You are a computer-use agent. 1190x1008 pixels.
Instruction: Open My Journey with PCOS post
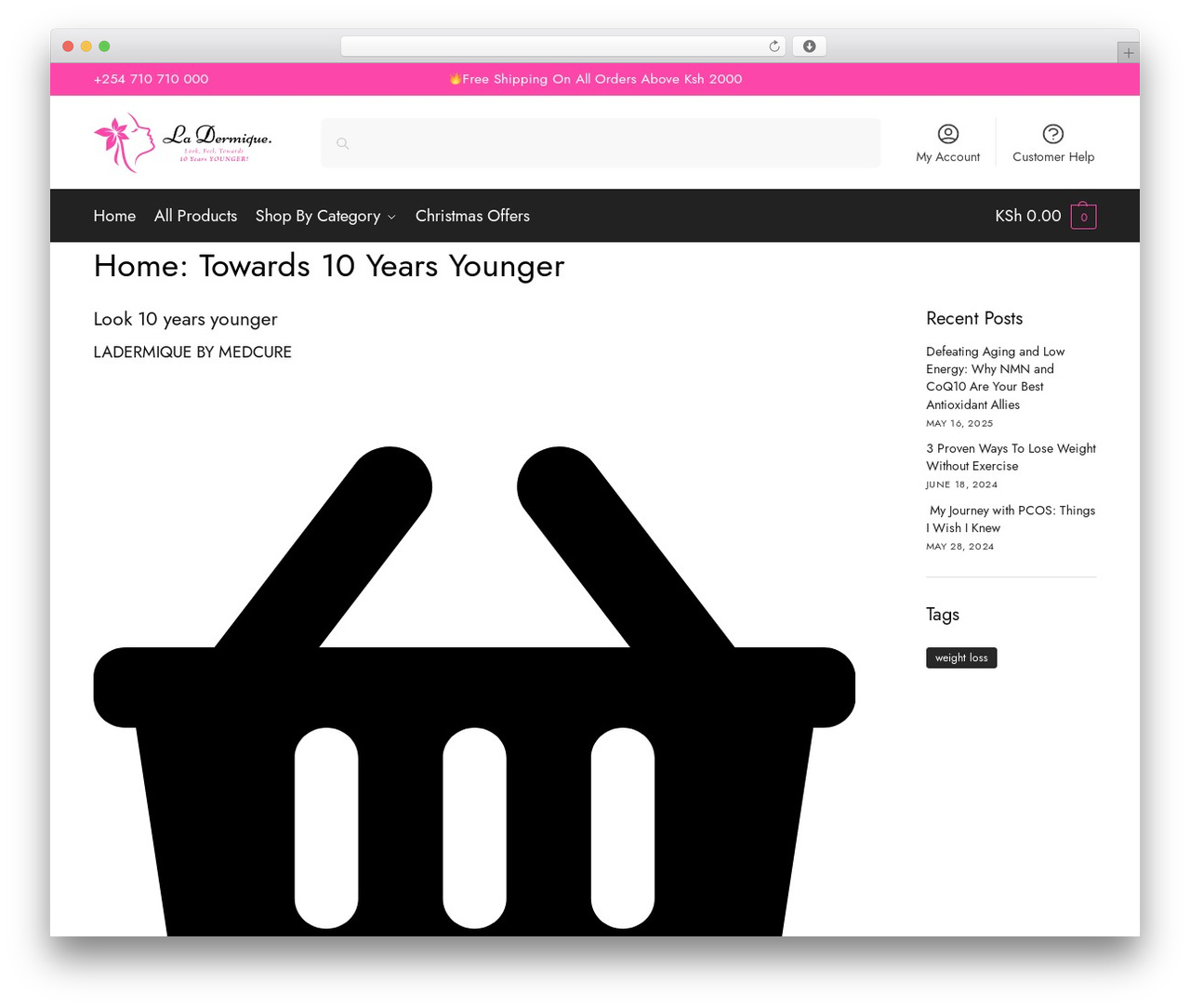click(1011, 519)
